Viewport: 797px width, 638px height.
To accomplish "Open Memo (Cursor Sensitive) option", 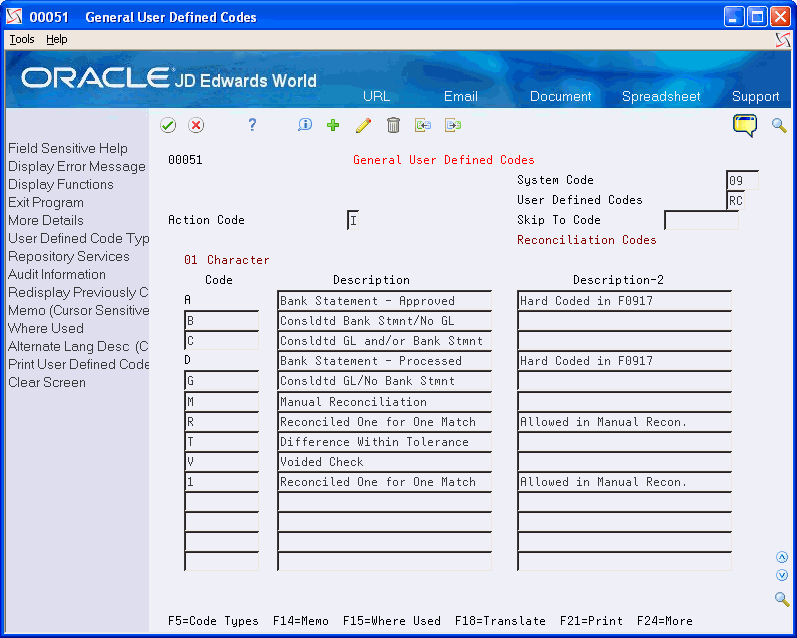I will (x=78, y=310).
